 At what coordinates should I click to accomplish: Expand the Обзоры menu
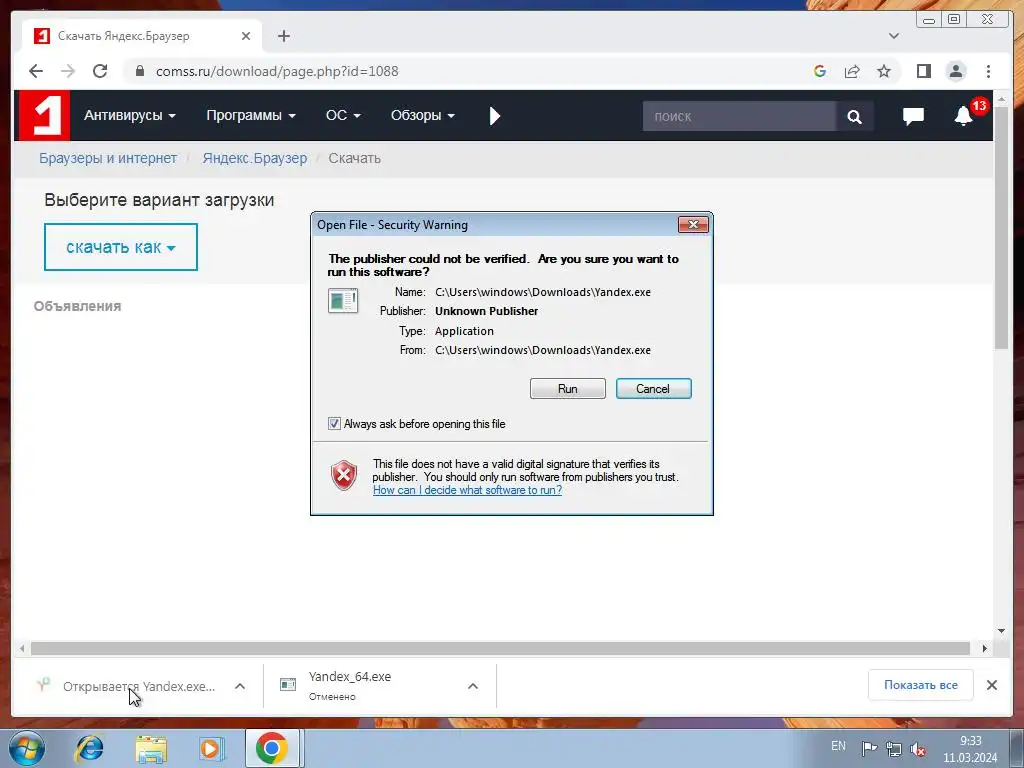click(x=423, y=116)
